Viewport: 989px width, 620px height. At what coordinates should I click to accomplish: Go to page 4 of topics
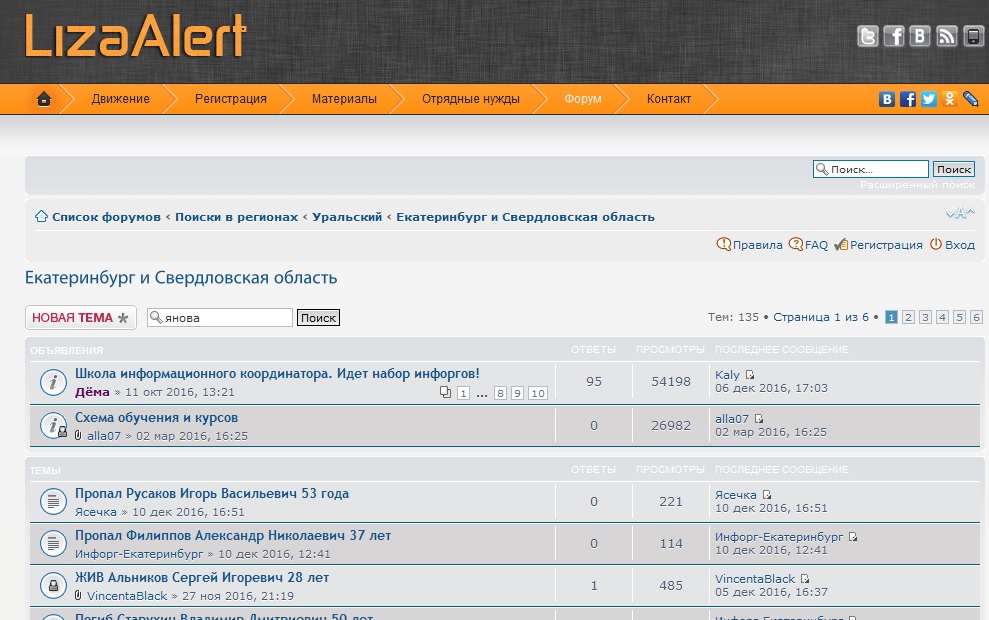pos(942,317)
